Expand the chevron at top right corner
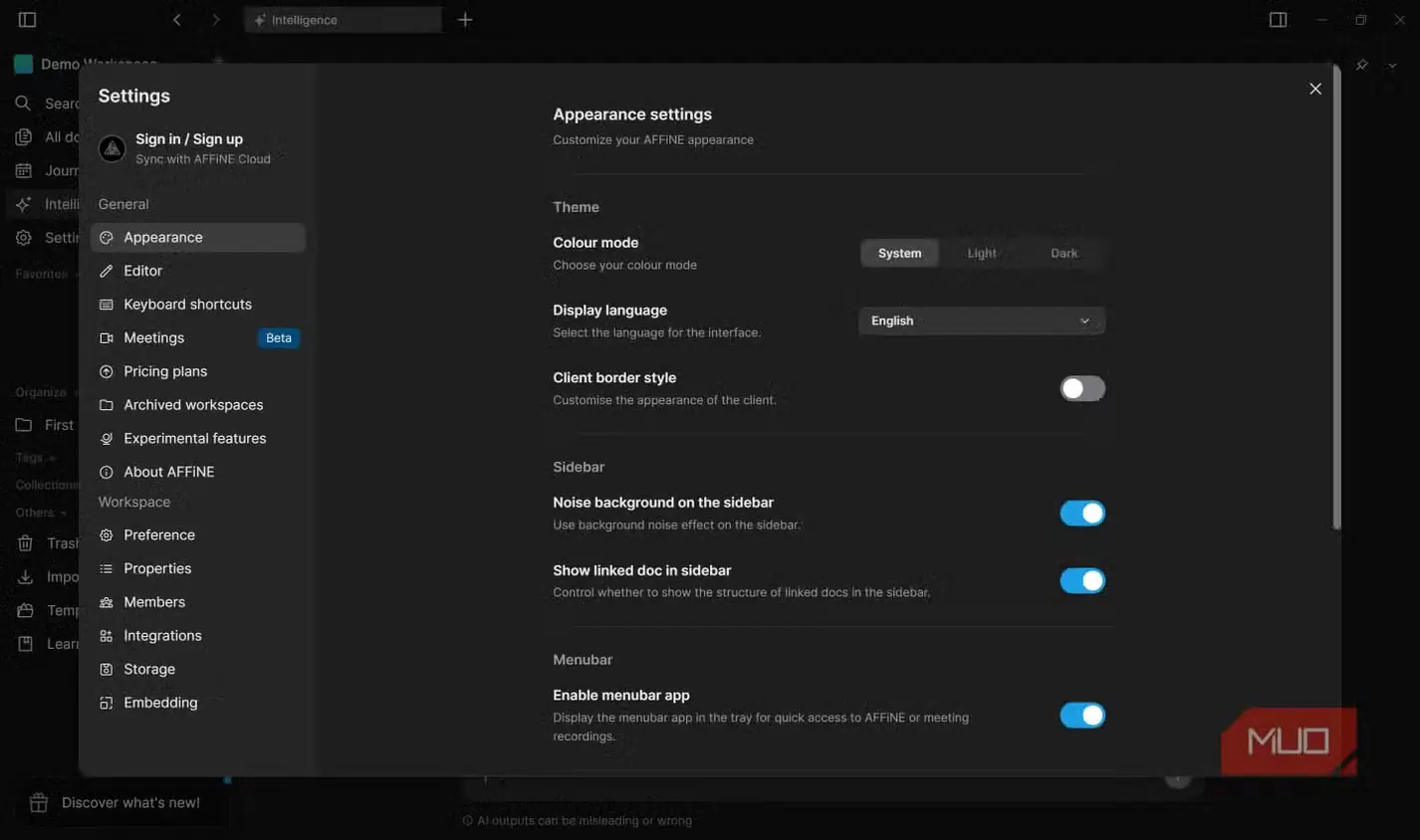 (x=1392, y=66)
